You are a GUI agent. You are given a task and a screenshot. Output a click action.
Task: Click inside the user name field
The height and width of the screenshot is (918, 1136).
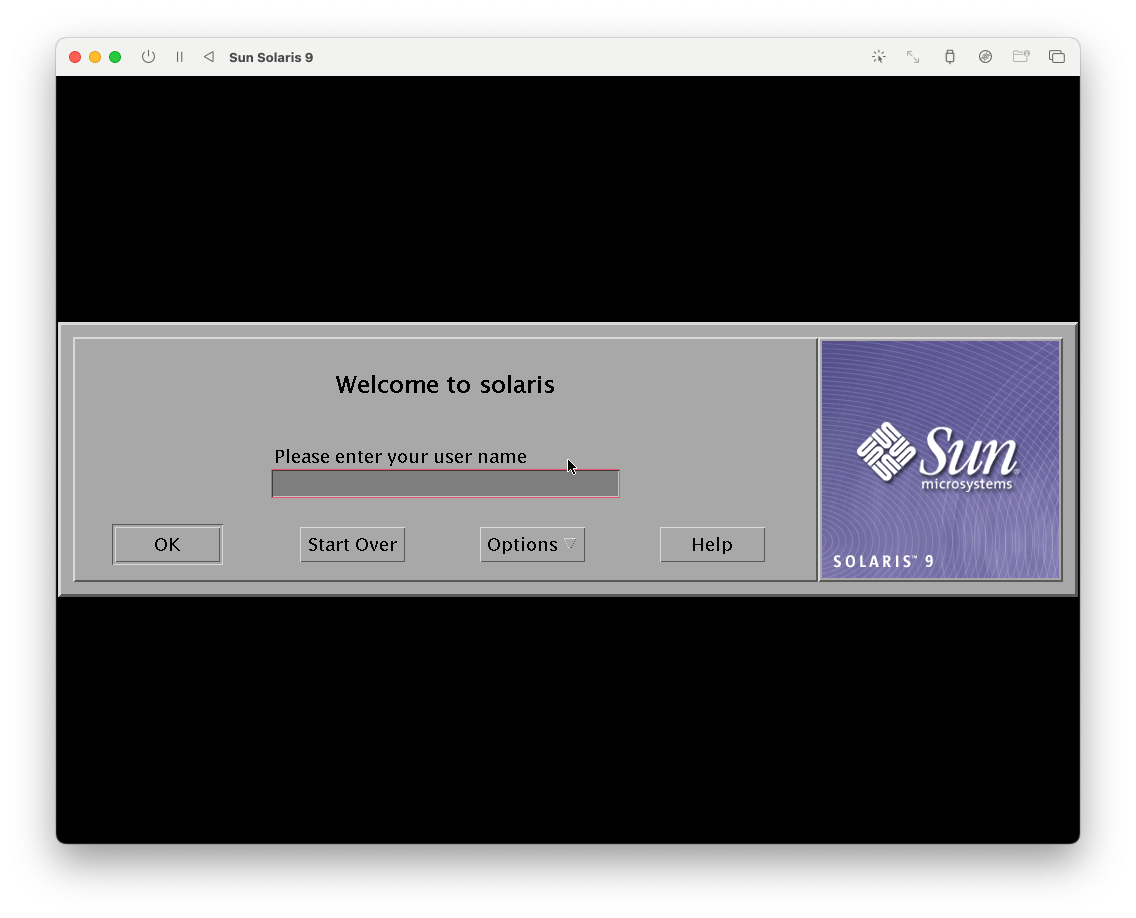tap(444, 483)
